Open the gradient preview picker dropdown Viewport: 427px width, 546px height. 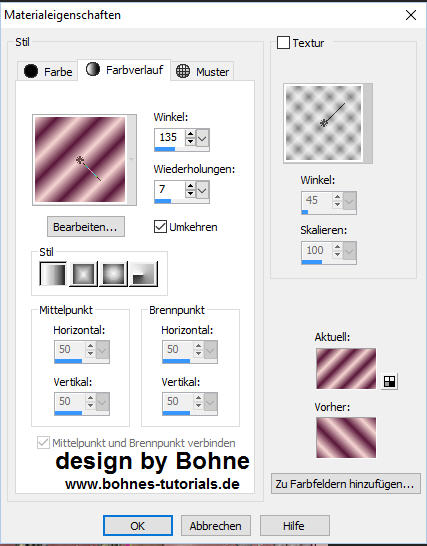pyautogui.click(x=132, y=159)
